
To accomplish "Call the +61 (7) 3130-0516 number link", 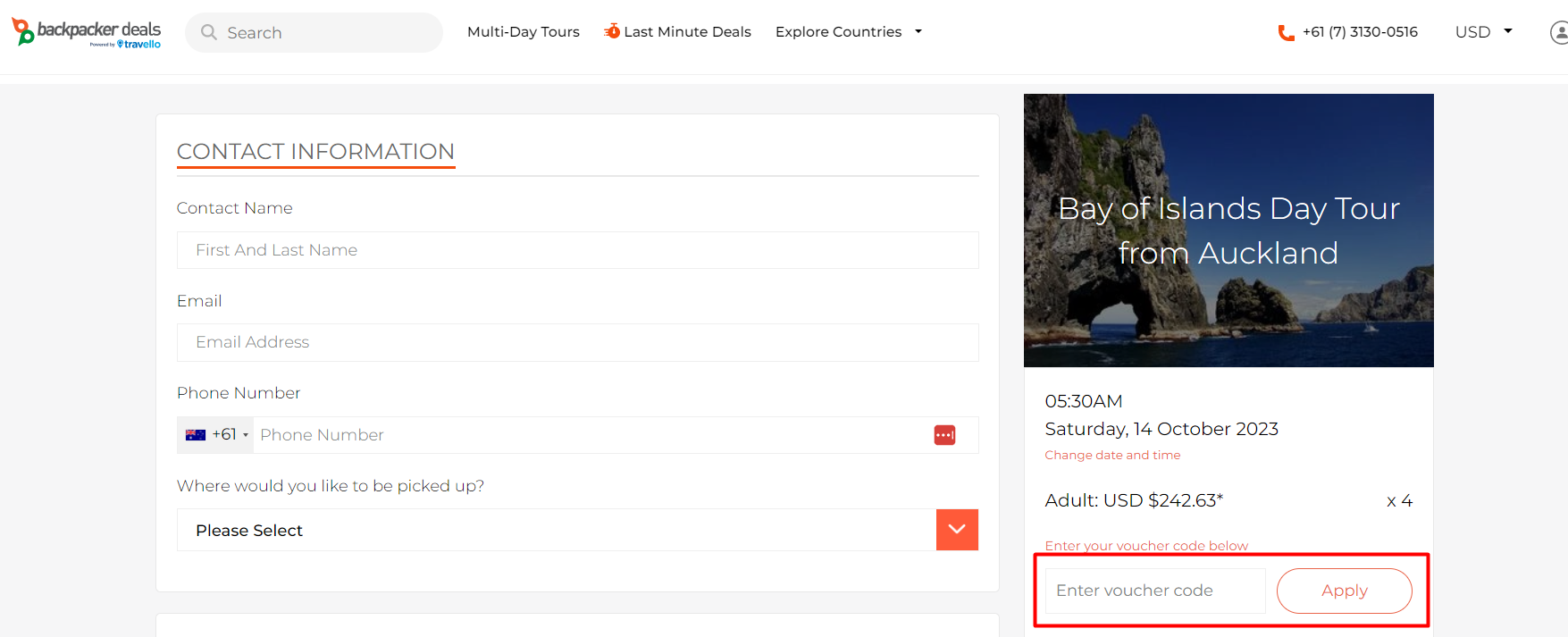I will coord(1360,32).
